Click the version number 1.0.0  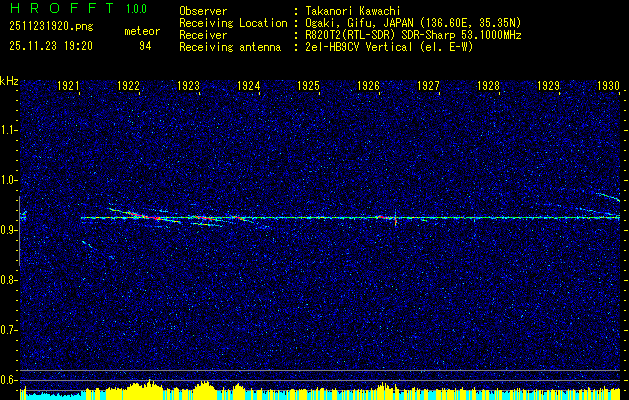(136, 8)
